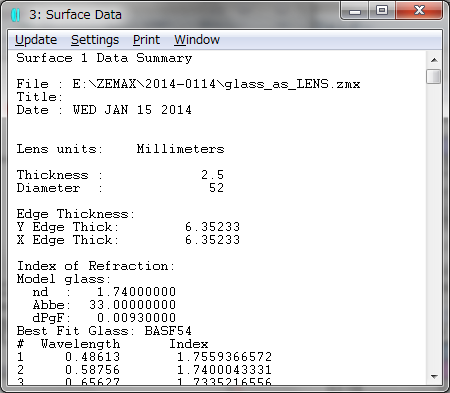The width and height of the screenshot is (450, 393).
Task: Click the Thickness value 2.5
Action: point(212,175)
